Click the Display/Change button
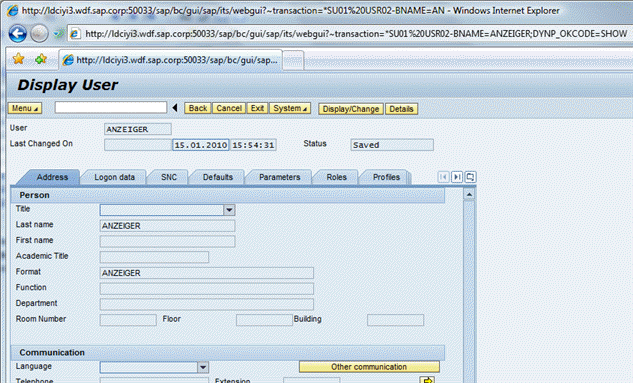 tap(351, 109)
